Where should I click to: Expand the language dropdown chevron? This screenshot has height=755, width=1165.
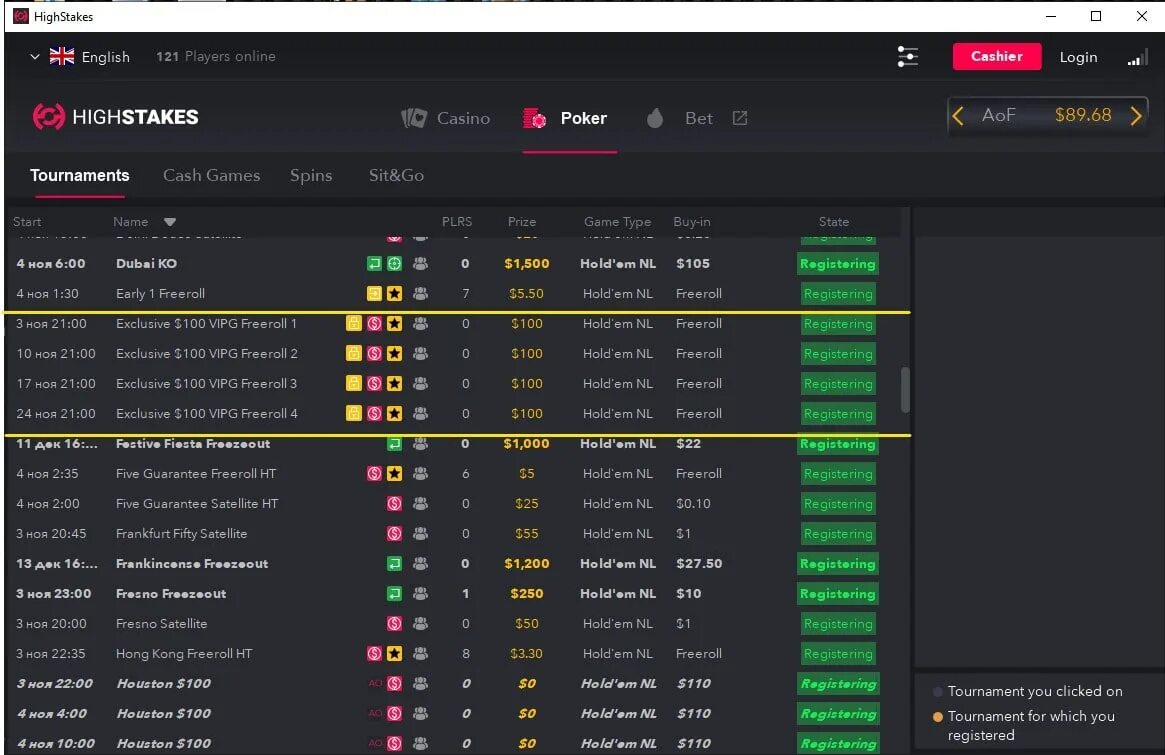pyautogui.click(x=34, y=56)
